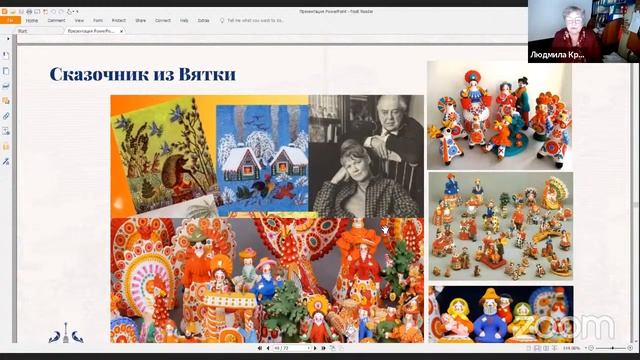Image resolution: width=640 pixels, height=360 pixels.
Task: Expand the navigation panel with arrow
Action: tap(8, 39)
